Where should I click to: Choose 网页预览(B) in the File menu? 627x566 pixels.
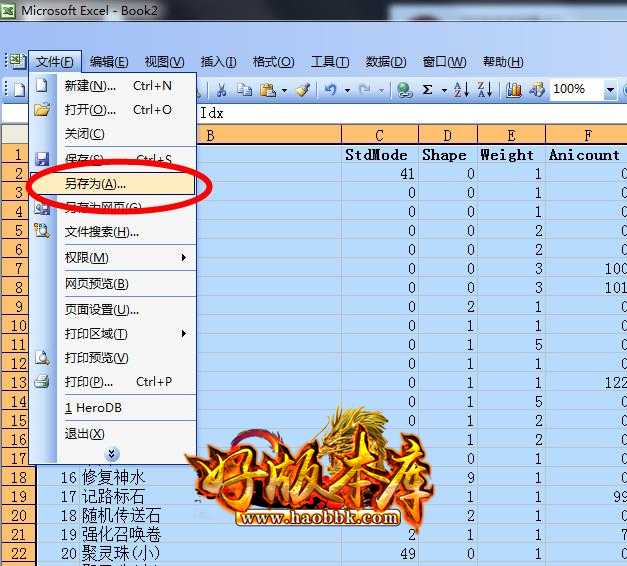point(114,284)
